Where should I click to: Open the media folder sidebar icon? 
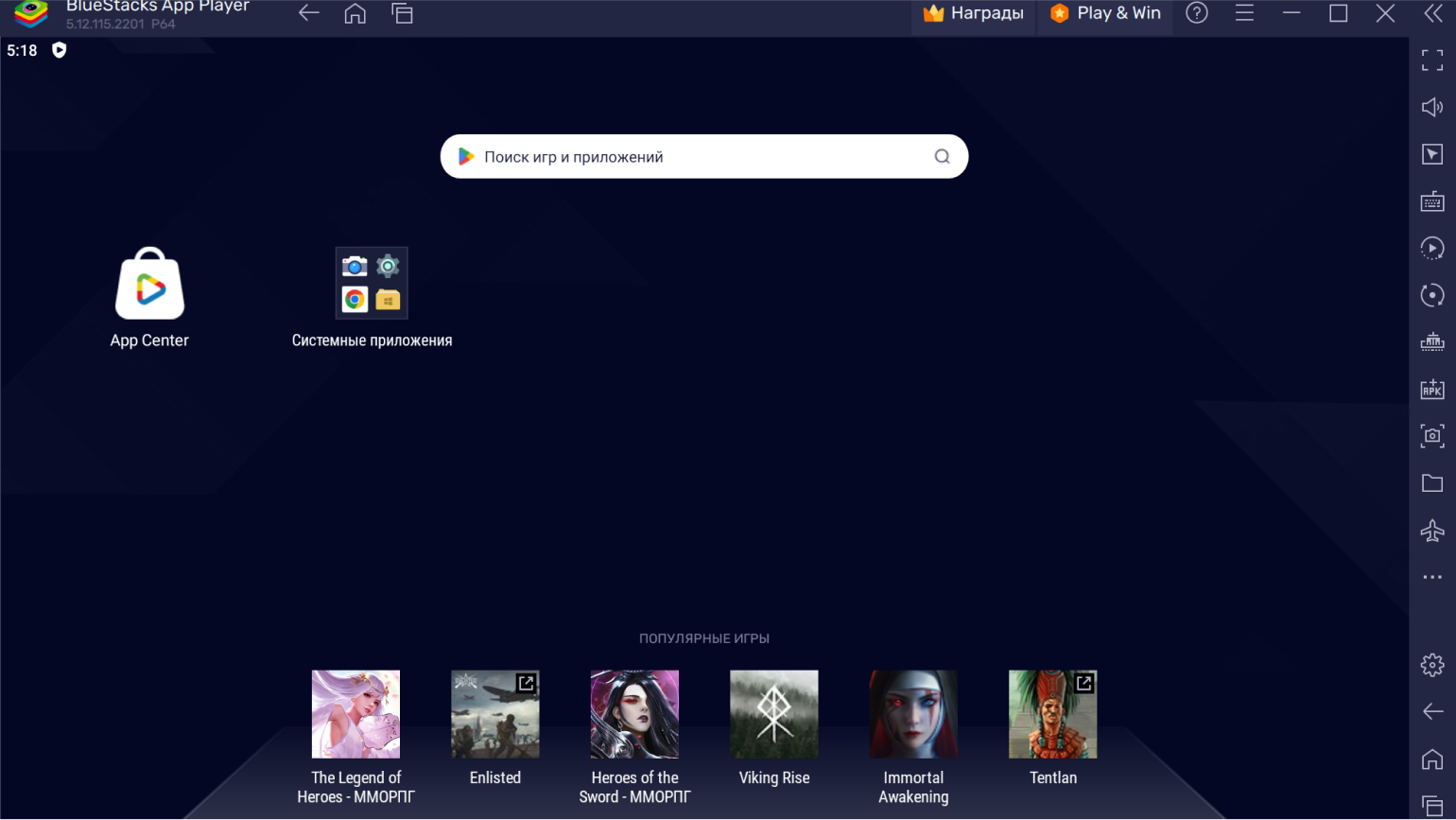coord(1431,483)
